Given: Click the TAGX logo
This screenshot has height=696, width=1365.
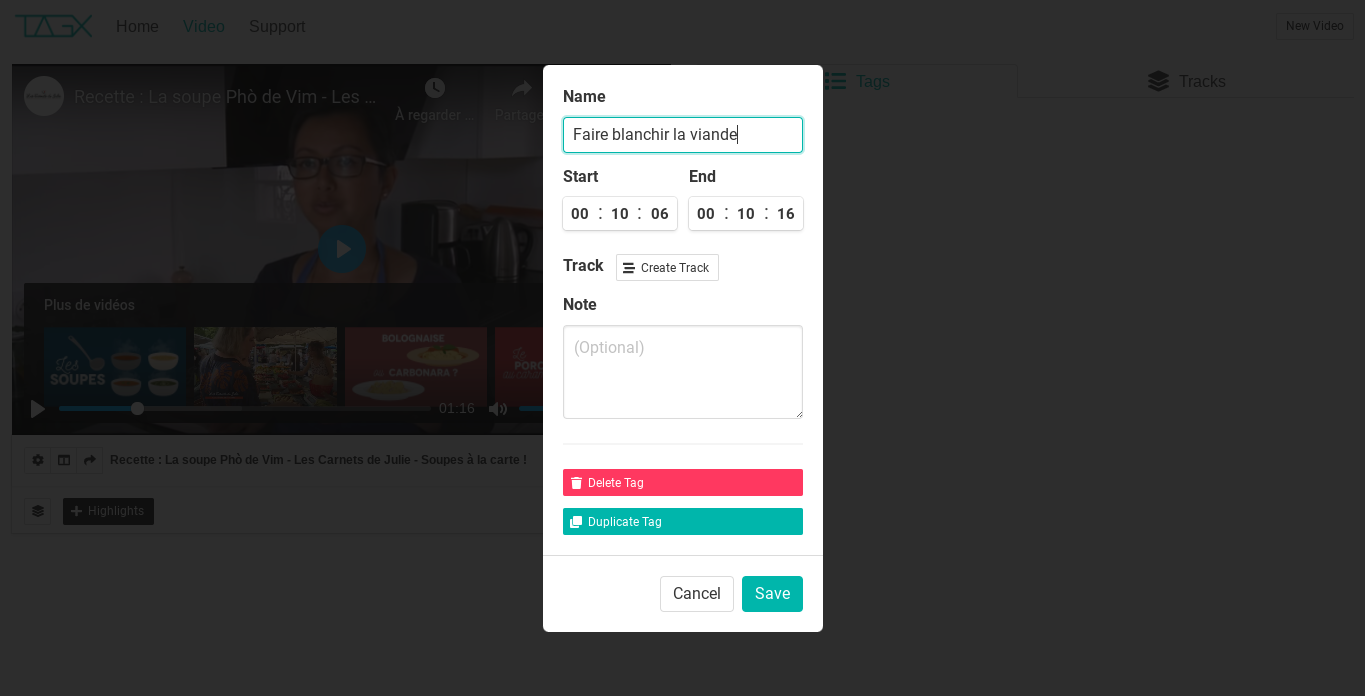Looking at the screenshot, I should pos(54,26).
